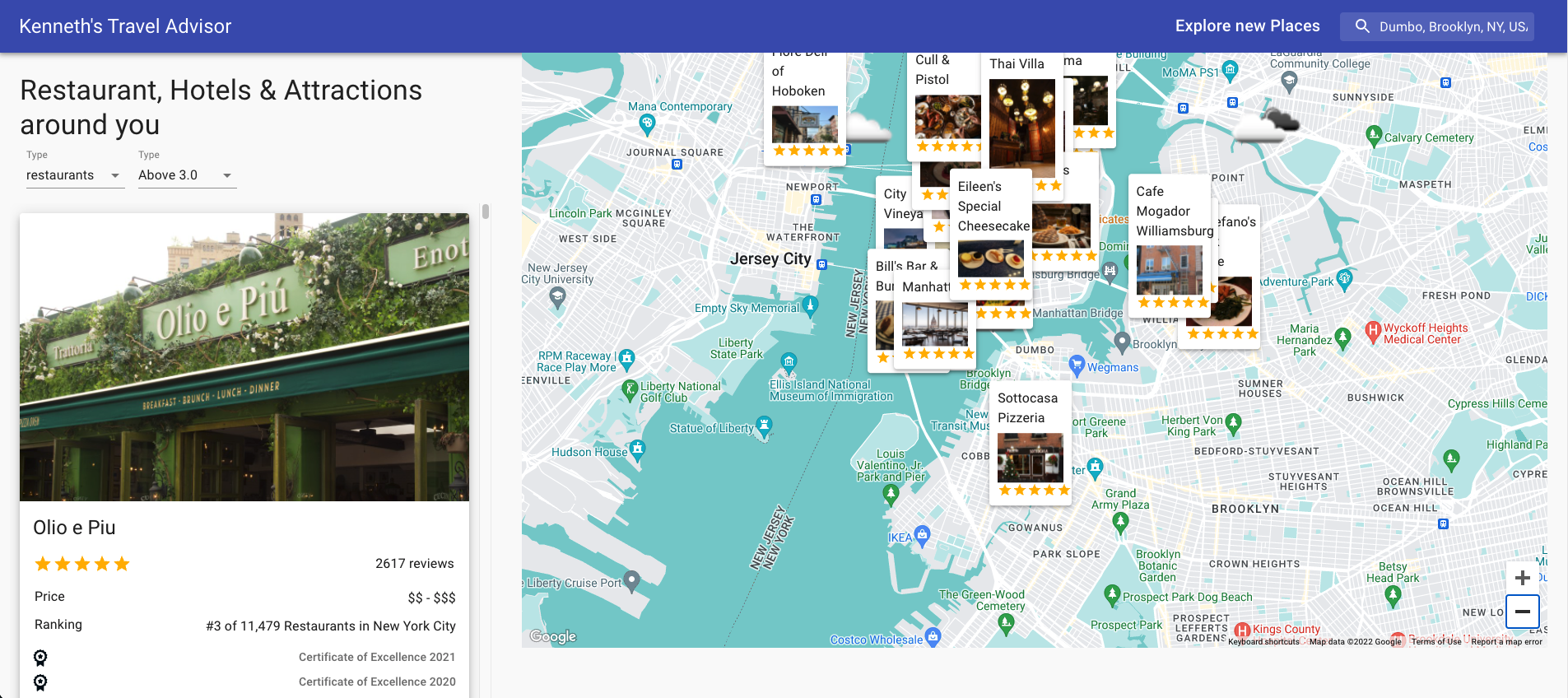The height and width of the screenshot is (698, 1568).
Task: Click the Green-Wood Cemetery marker
Action: click(1006, 623)
